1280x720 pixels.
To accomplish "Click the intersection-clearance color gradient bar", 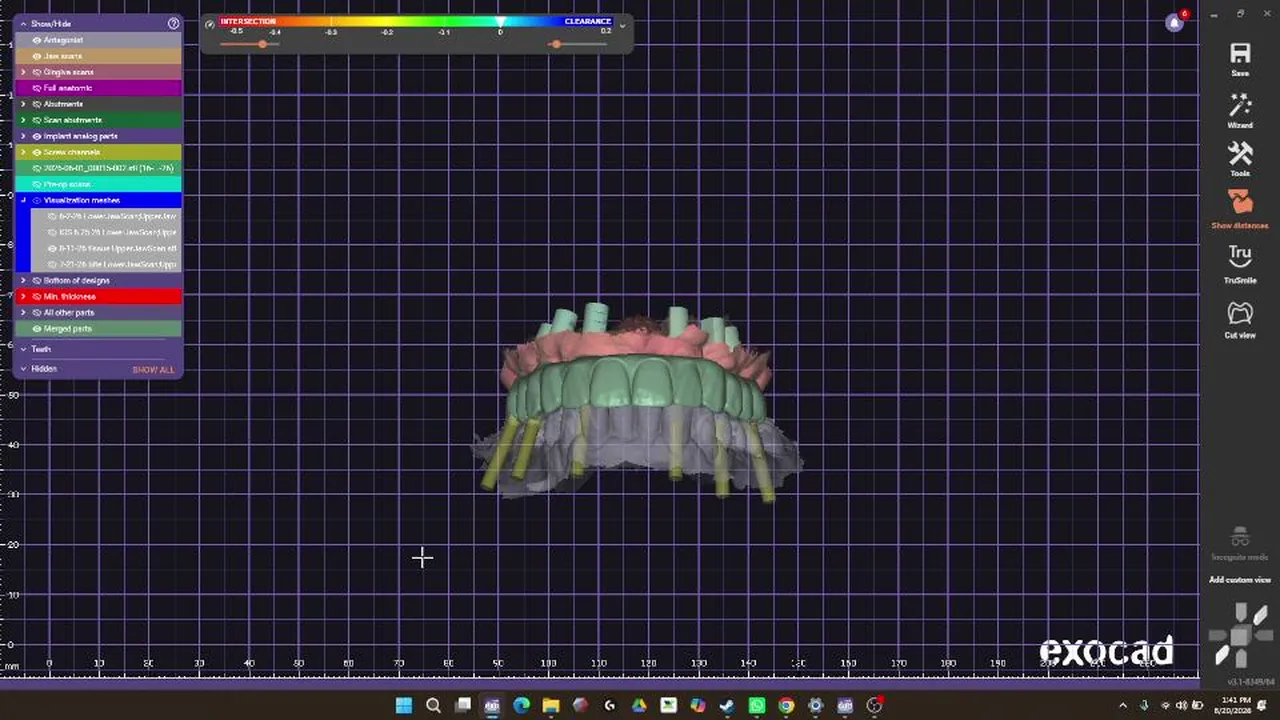I will [416, 21].
